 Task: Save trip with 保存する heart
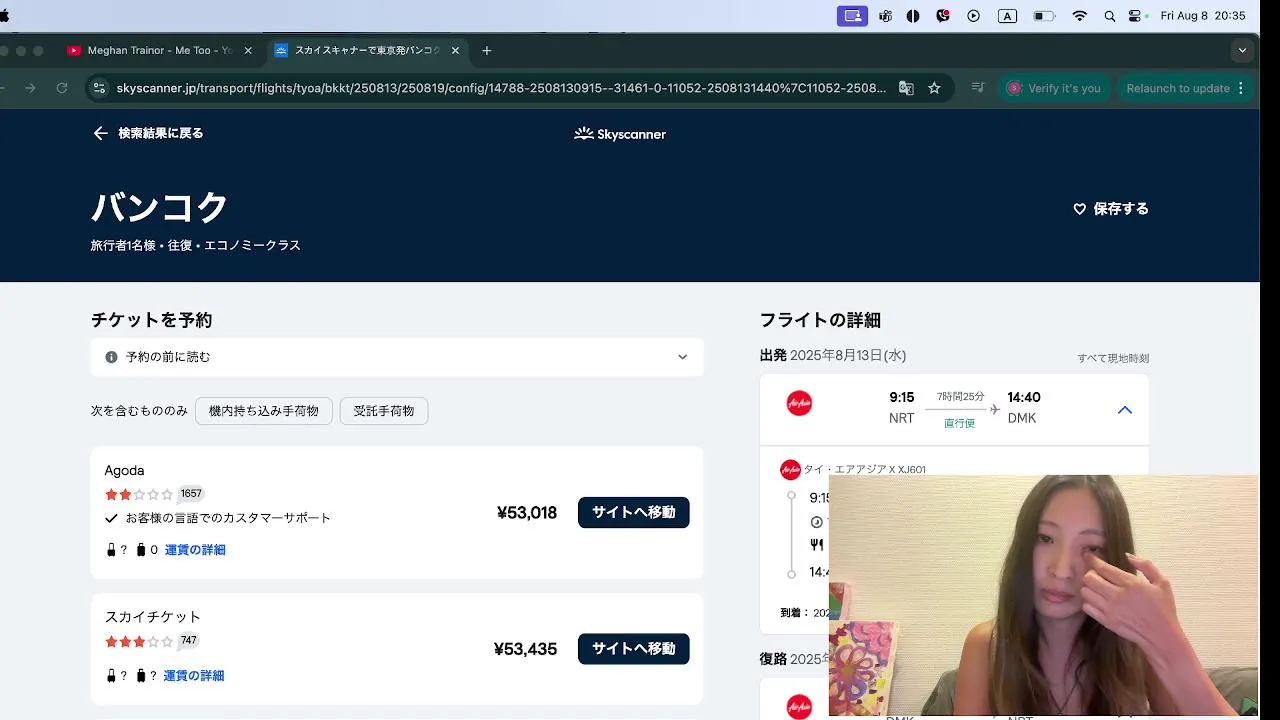click(x=1110, y=209)
